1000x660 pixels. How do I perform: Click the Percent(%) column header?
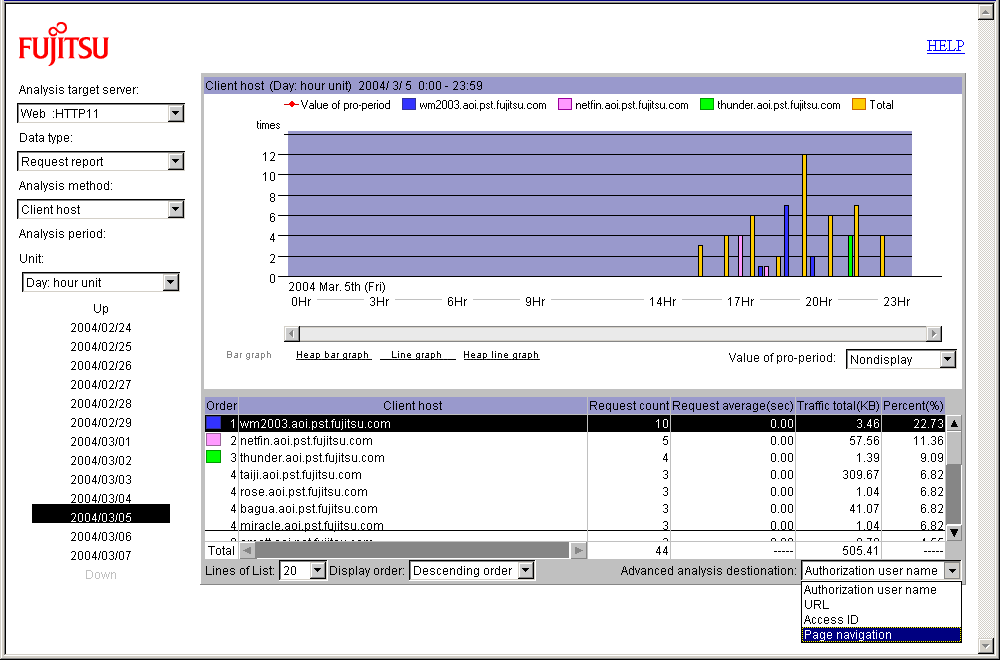(913, 406)
